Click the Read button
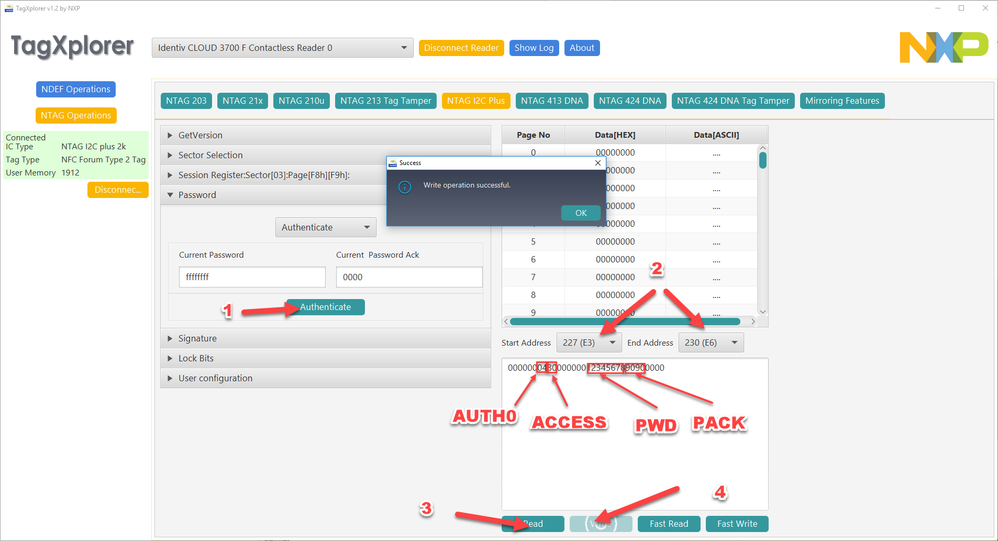Screen dimensions: 998x541 pos(533,524)
